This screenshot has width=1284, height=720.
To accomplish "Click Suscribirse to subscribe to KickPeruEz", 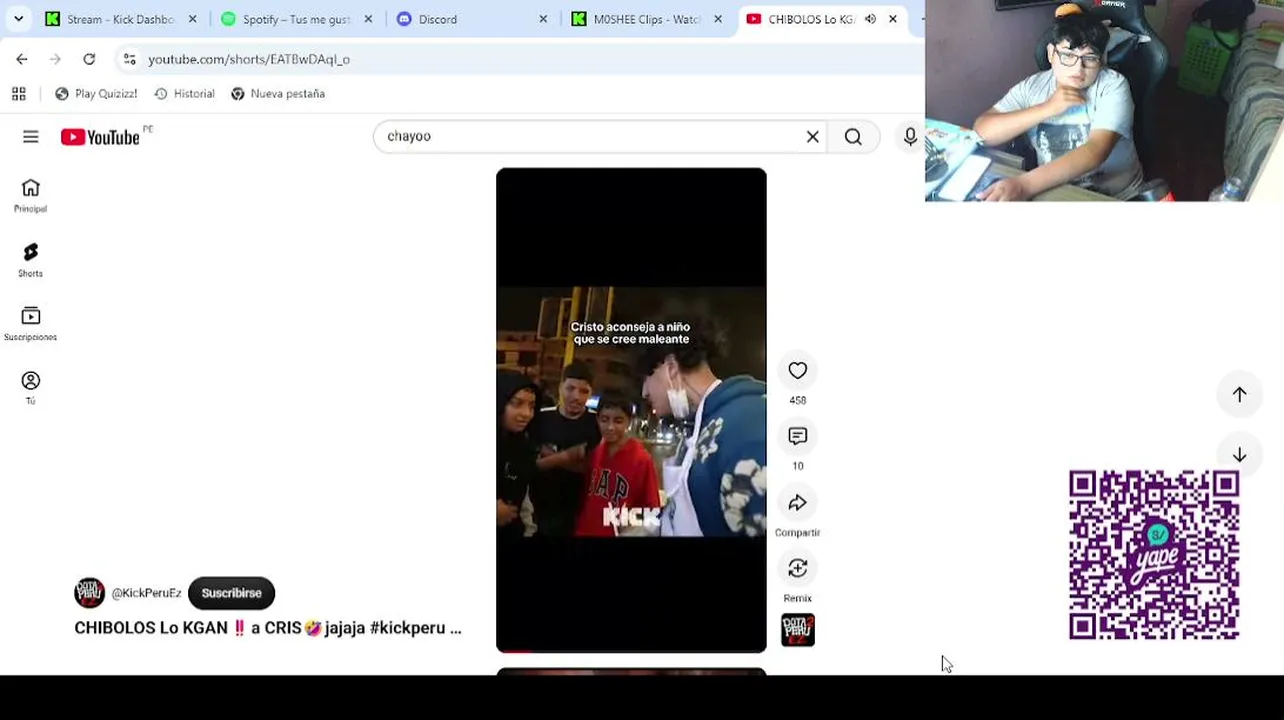I will click(x=231, y=593).
